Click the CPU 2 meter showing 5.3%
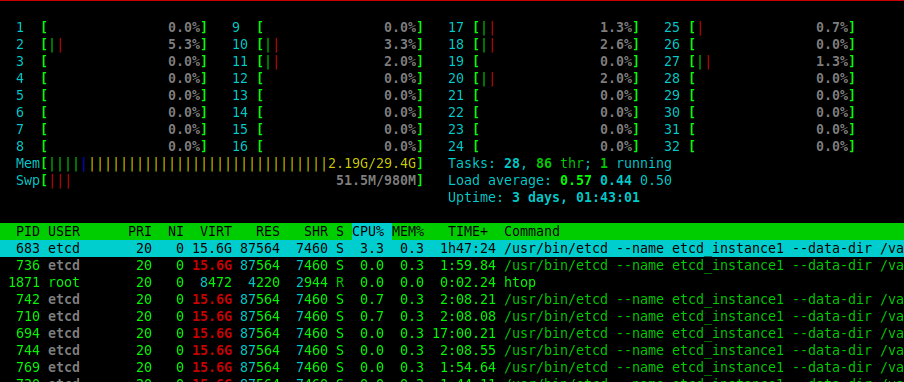Viewport: 904px width, 382px height. 112,44
